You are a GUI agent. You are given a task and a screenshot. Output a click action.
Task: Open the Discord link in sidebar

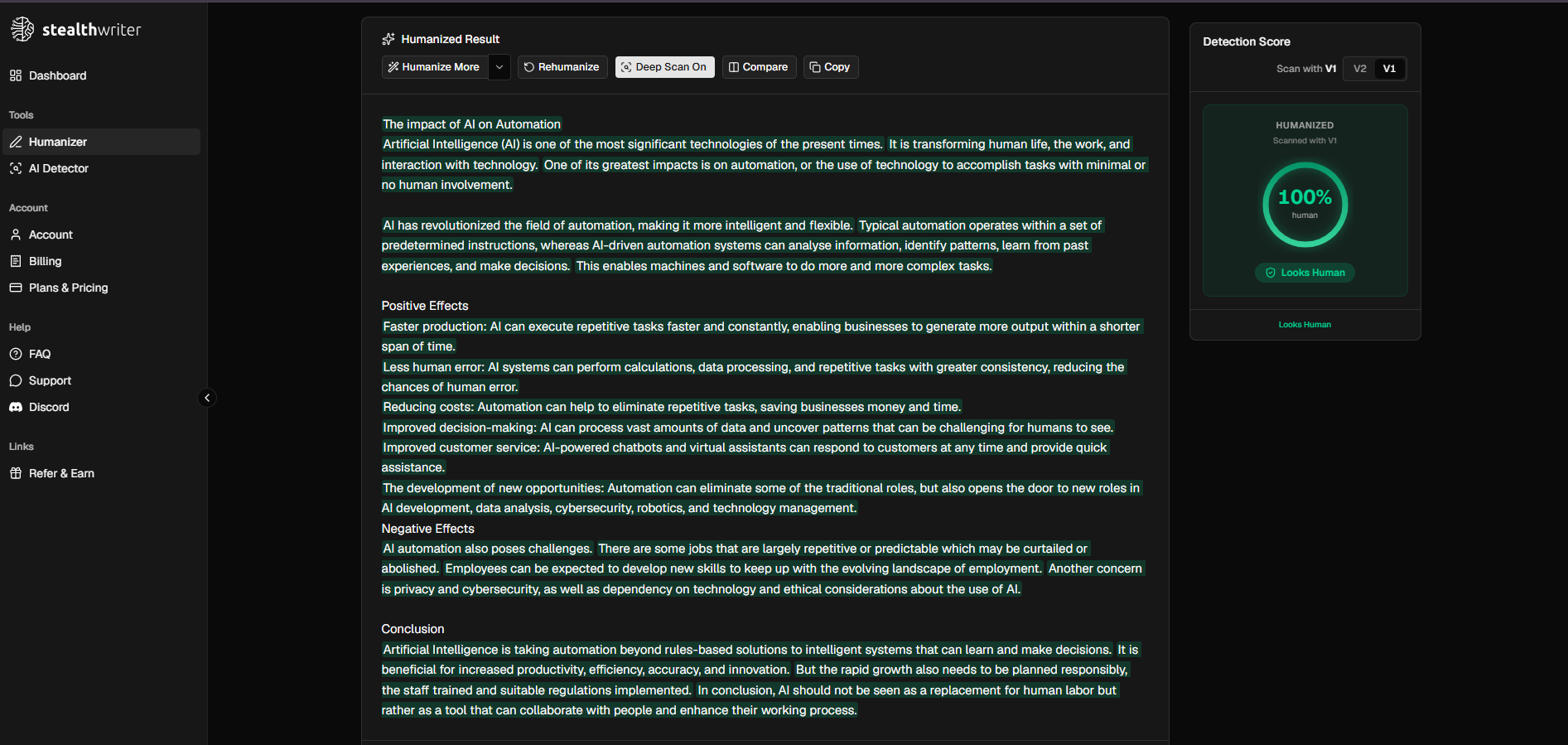(x=101, y=407)
